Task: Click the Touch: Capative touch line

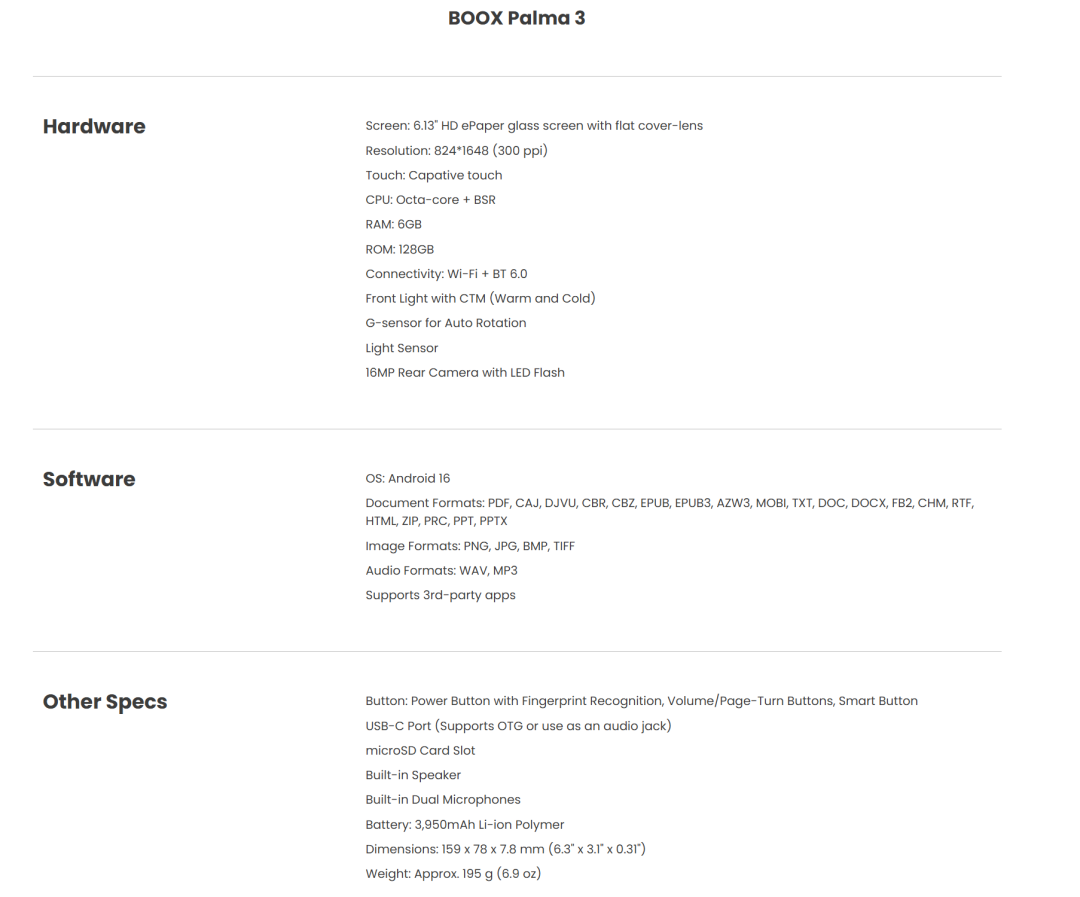Action: [x=433, y=175]
